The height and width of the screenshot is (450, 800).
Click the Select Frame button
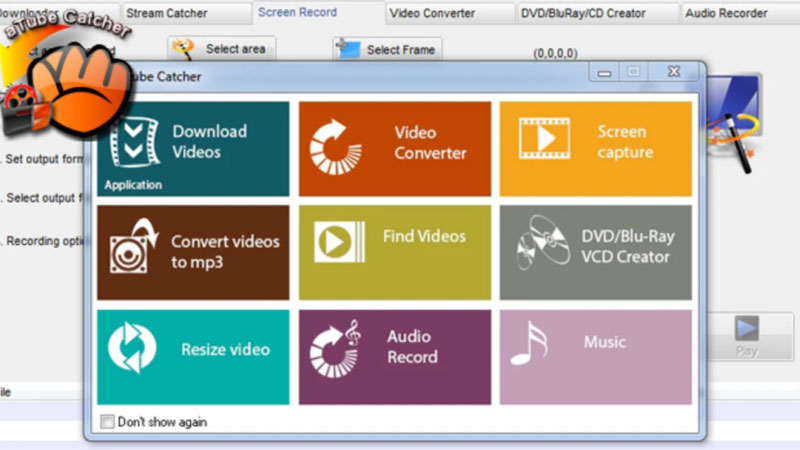click(387, 50)
